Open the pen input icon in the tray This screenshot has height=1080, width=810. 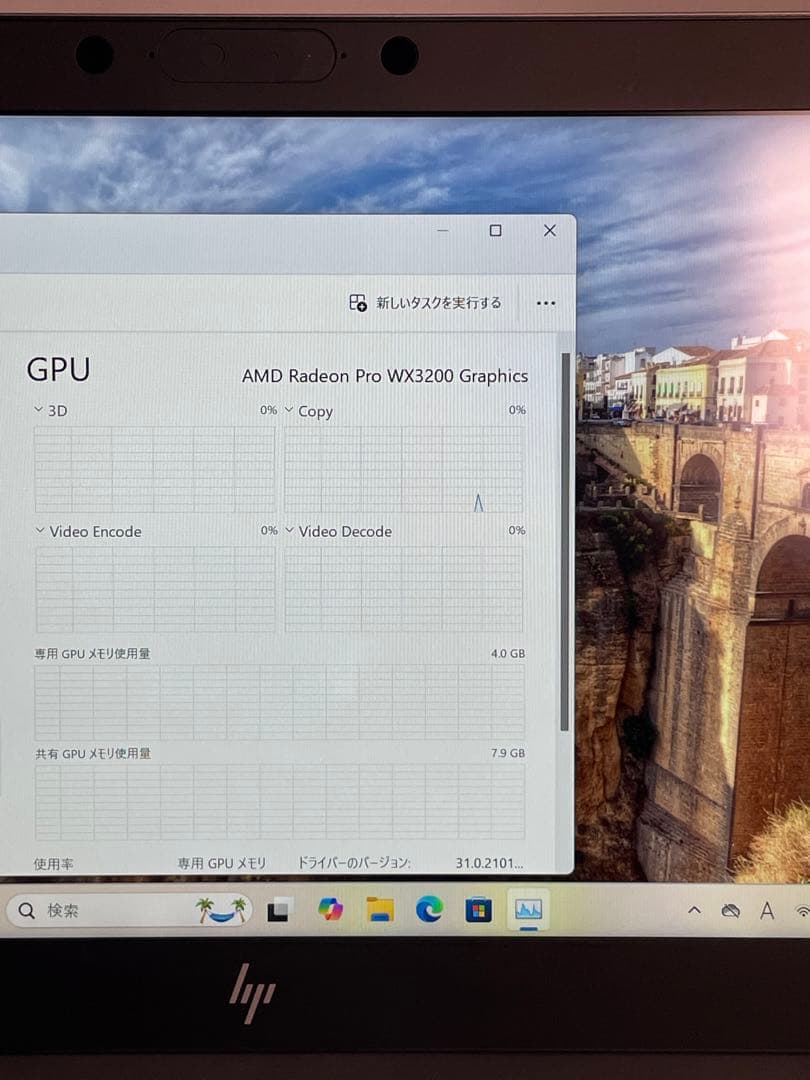(732, 911)
